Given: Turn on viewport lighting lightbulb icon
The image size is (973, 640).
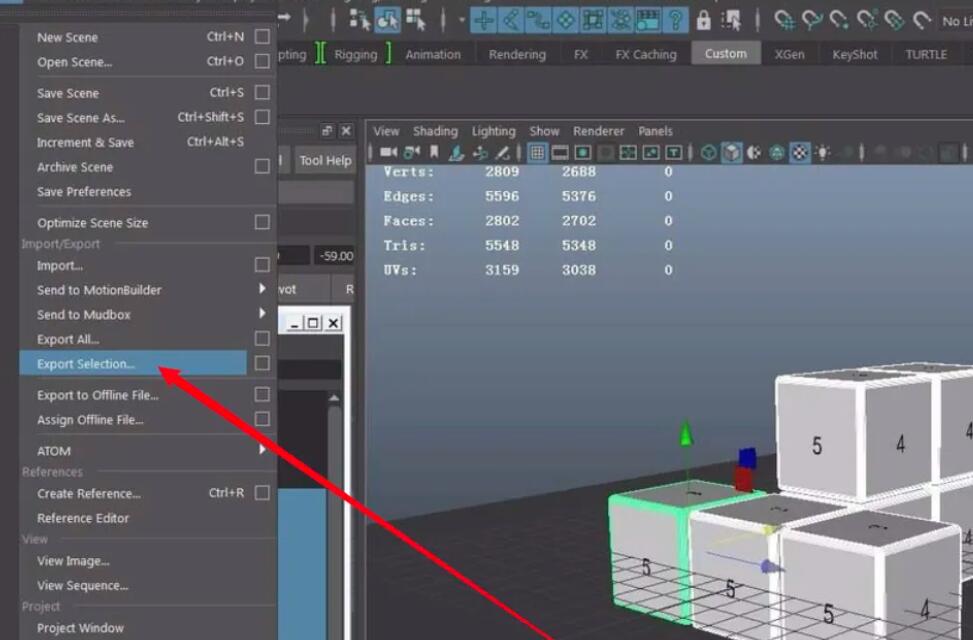Looking at the screenshot, I should click(823, 152).
